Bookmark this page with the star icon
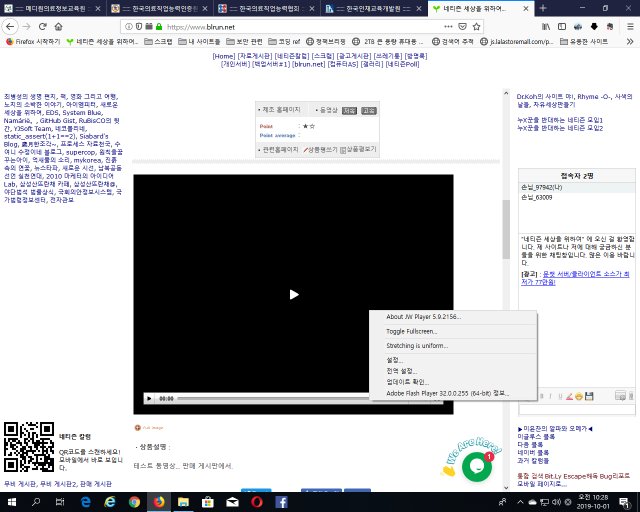Image resolution: width=640 pixels, height=512 pixels. (x=476, y=27)
